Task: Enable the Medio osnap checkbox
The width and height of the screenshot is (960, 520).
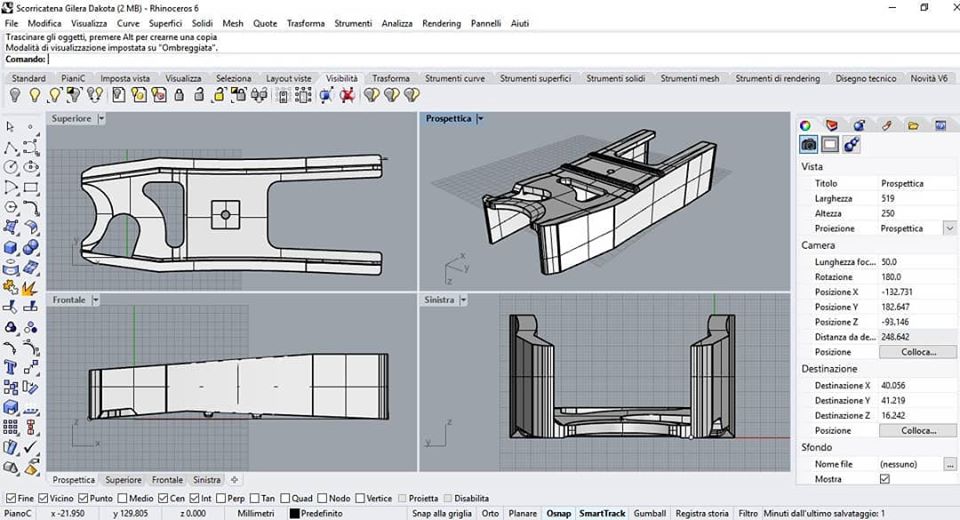Action: point(121,498)
